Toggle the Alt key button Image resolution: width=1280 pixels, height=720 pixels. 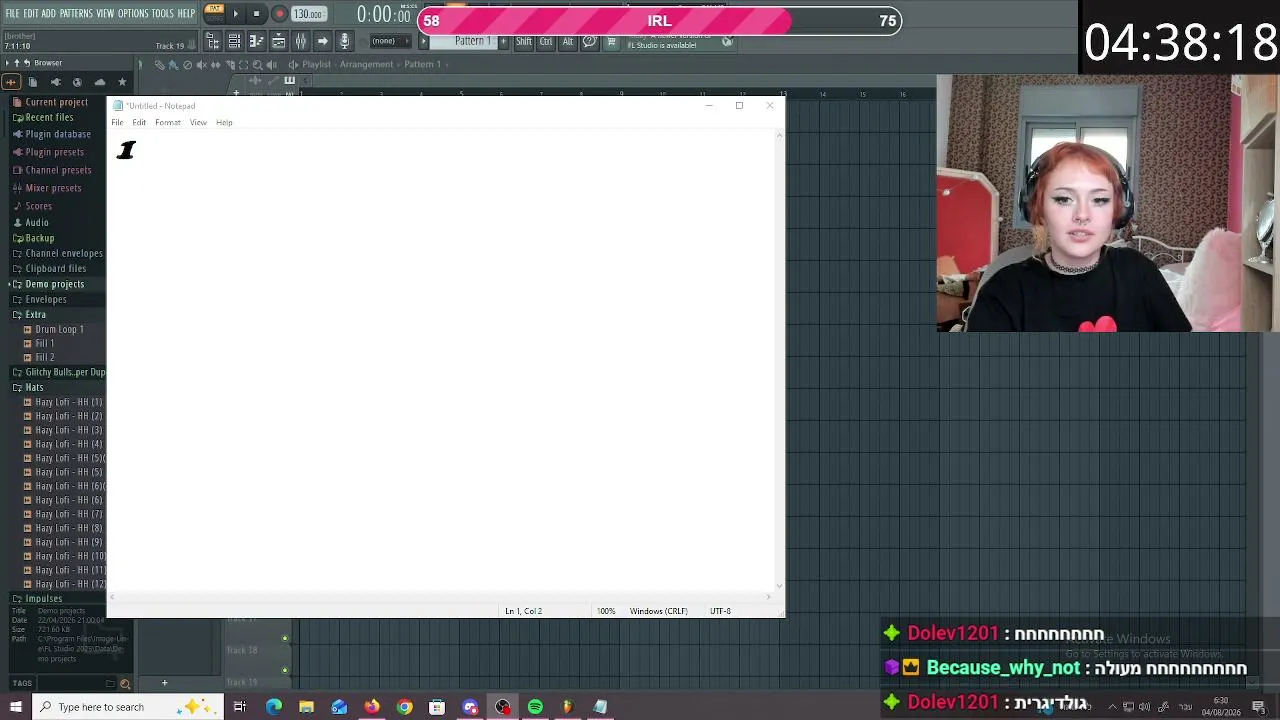[x=567, y=41]
